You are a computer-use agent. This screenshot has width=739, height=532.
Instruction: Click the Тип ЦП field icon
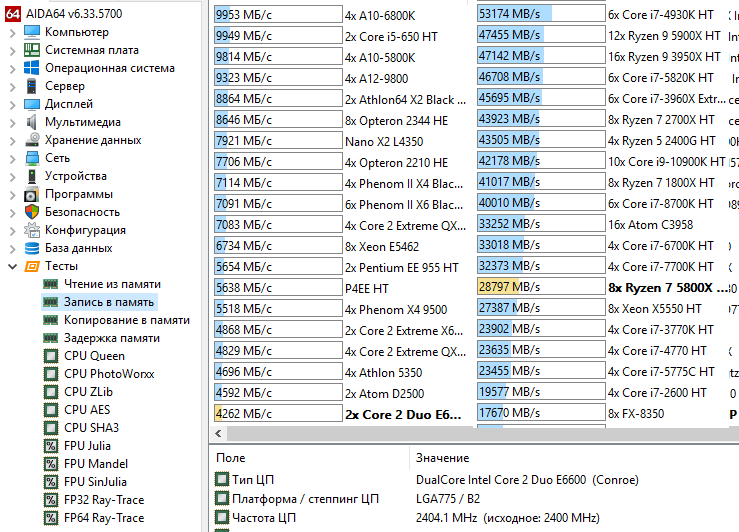coord(222,479)
